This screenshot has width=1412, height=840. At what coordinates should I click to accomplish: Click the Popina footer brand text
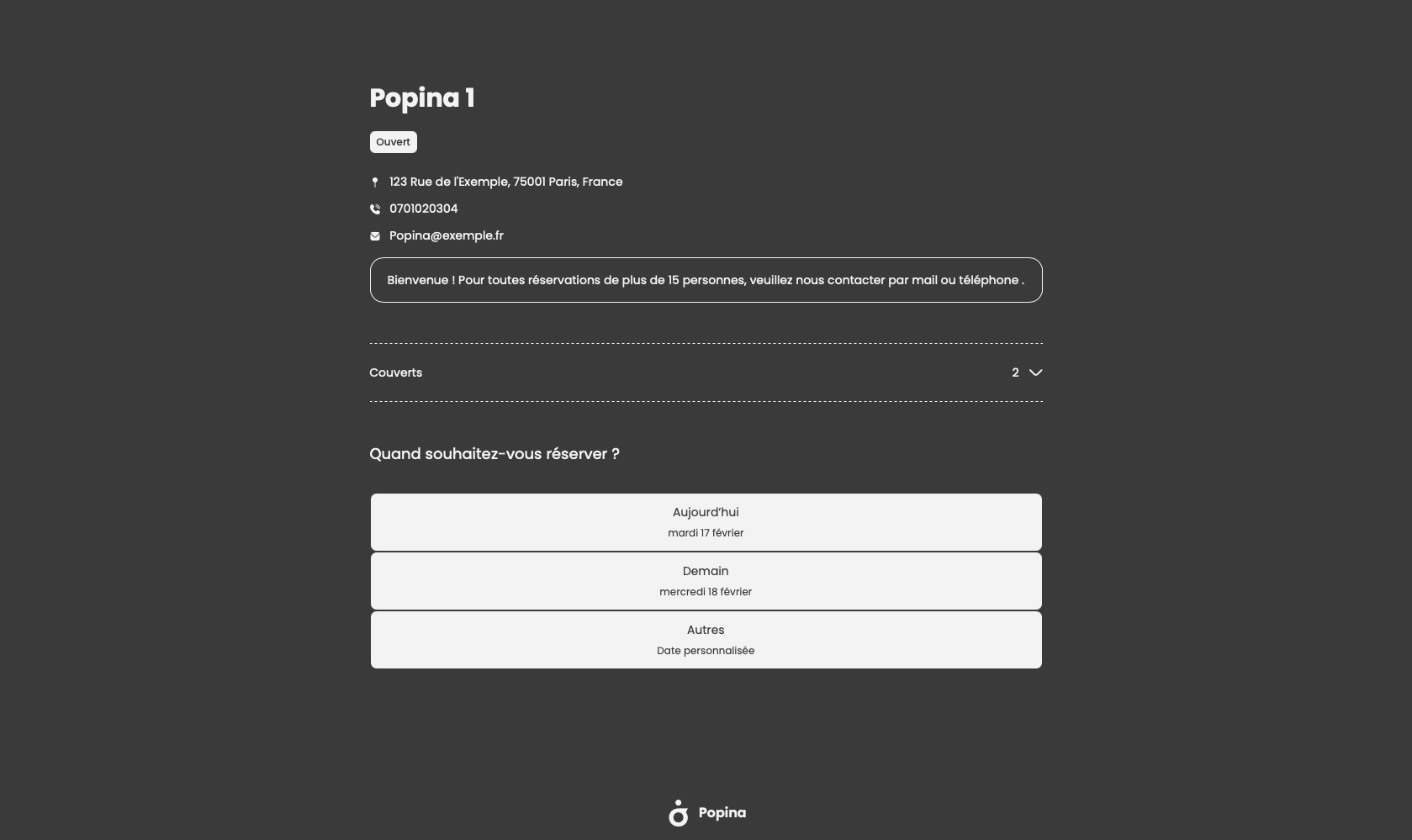722,813
